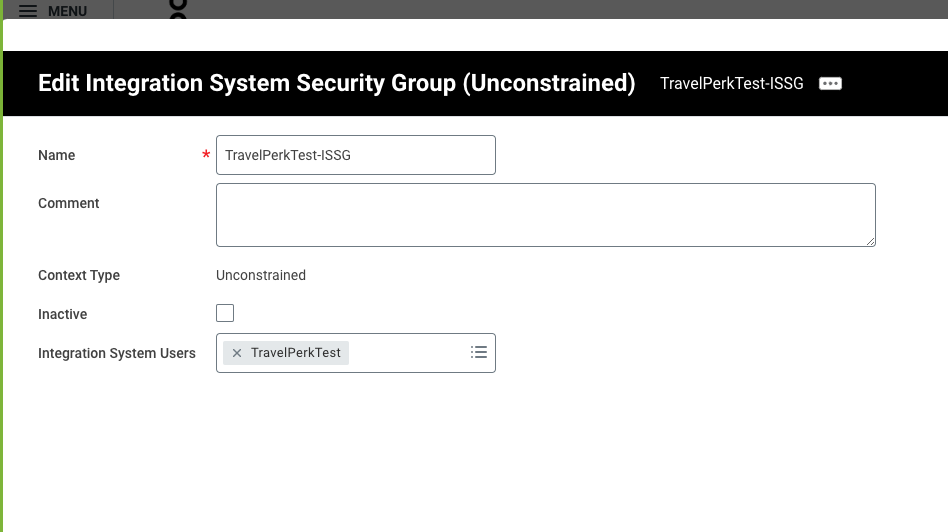Focus the Name input field
This screenshot has width=948, height=532.
tap(356, 155)
